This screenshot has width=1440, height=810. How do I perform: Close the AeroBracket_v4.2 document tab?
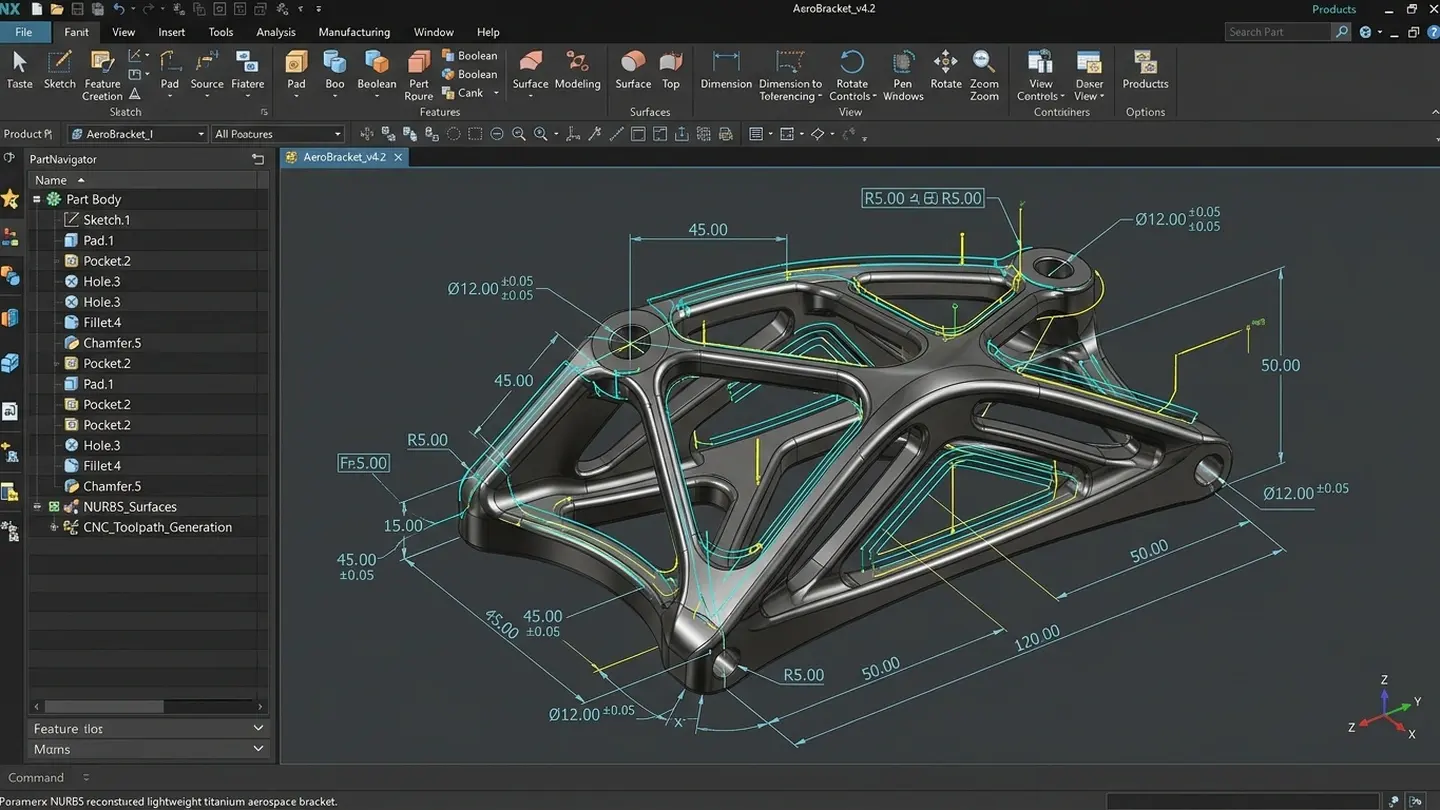(x=398, y=157)
